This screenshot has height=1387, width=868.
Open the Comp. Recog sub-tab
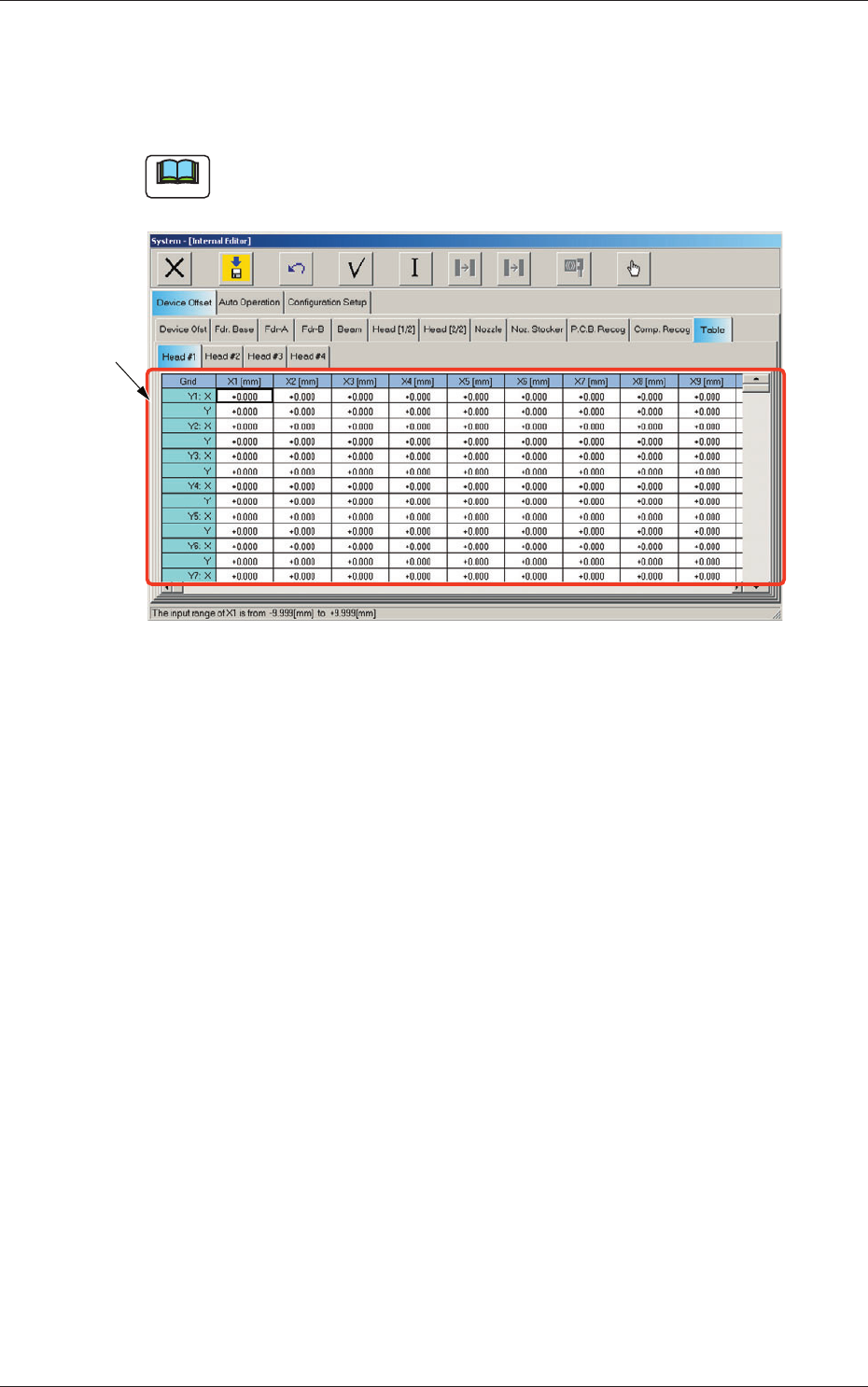point(662,329)
